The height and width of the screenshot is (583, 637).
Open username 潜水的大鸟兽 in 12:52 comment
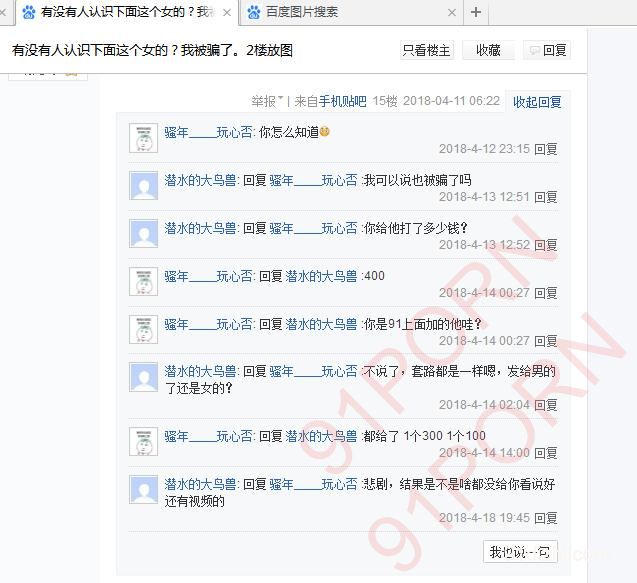pos(200,228)
